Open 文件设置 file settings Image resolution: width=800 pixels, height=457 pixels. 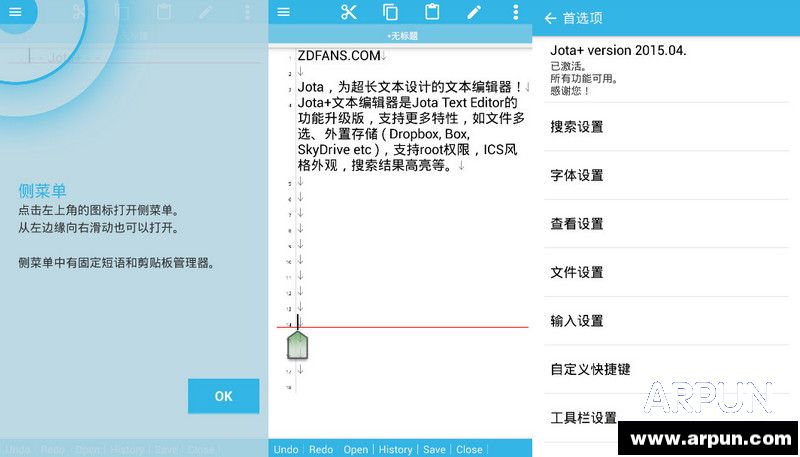click(666, 272)
